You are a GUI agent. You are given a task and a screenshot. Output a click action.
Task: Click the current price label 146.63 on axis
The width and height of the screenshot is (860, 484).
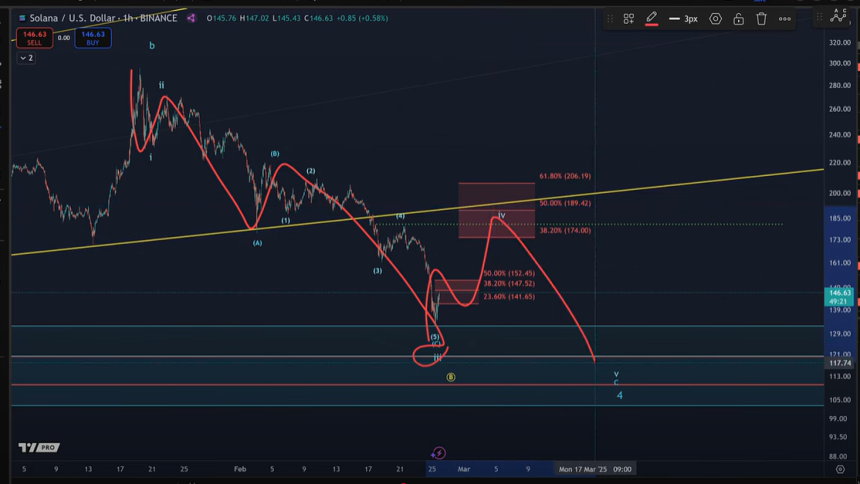coord(838,292)
